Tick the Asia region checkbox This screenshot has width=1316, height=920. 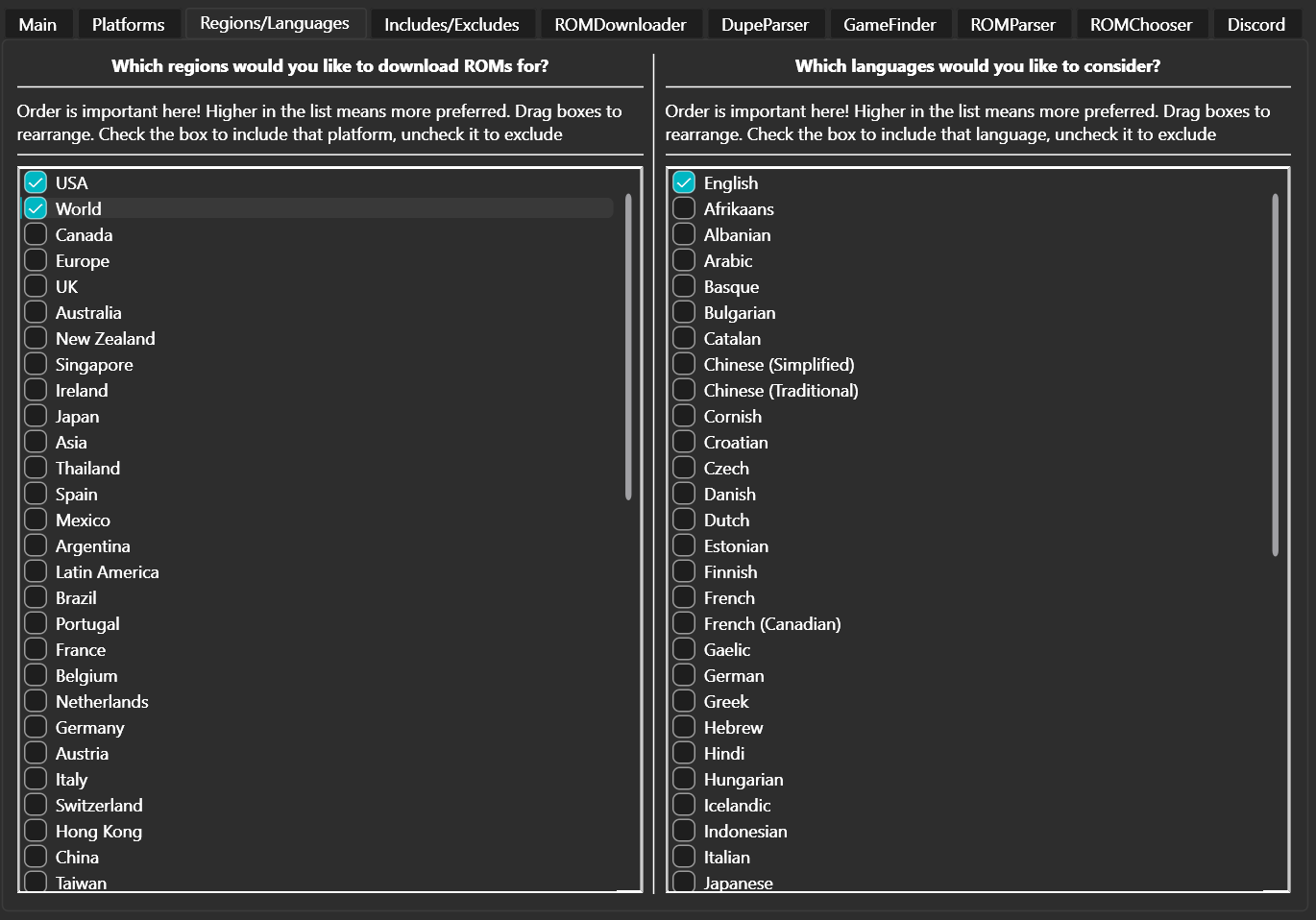point(36,441)
